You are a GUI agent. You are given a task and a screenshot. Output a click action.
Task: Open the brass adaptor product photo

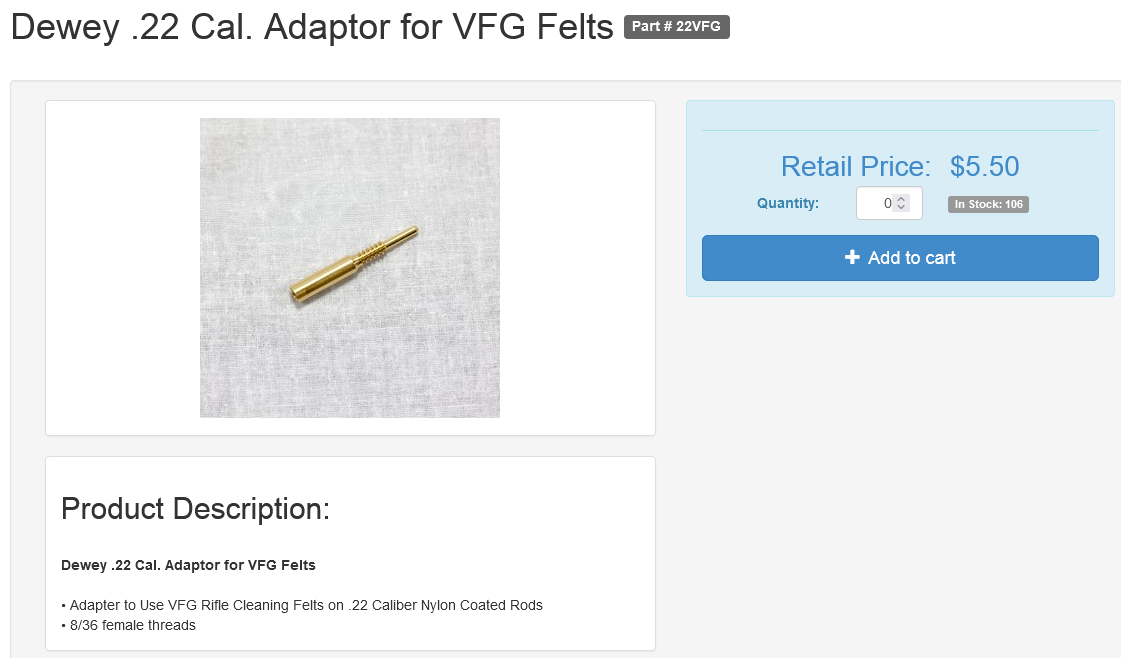click(350, 267)
